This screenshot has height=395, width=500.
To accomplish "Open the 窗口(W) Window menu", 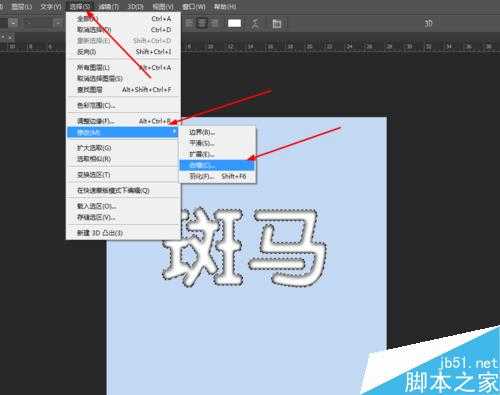I will [194, 6].
